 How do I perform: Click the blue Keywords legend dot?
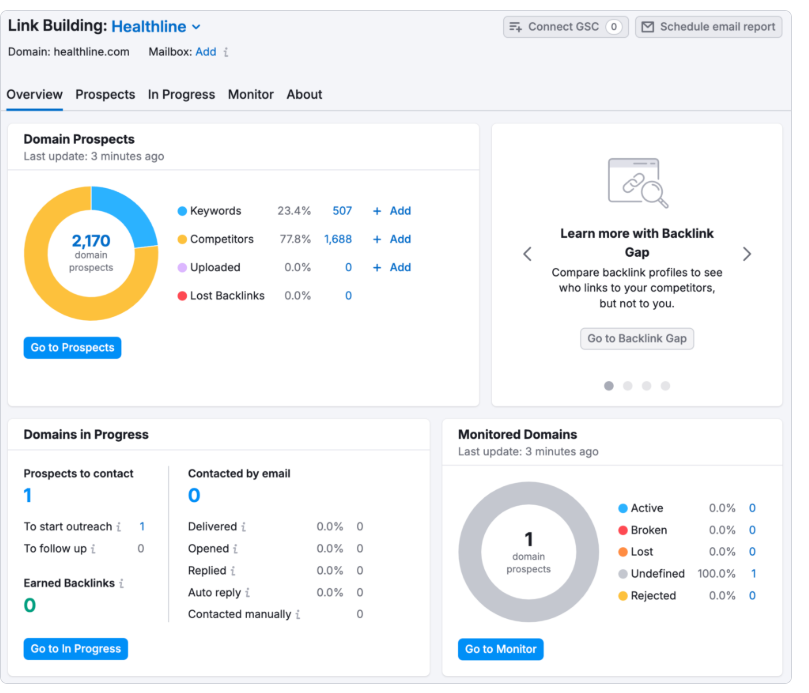coord(182,211)
